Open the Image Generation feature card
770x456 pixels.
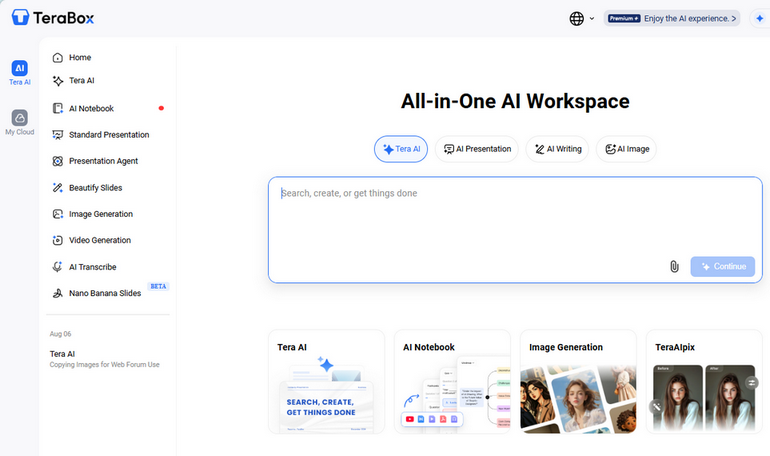[x=578, y=382]
